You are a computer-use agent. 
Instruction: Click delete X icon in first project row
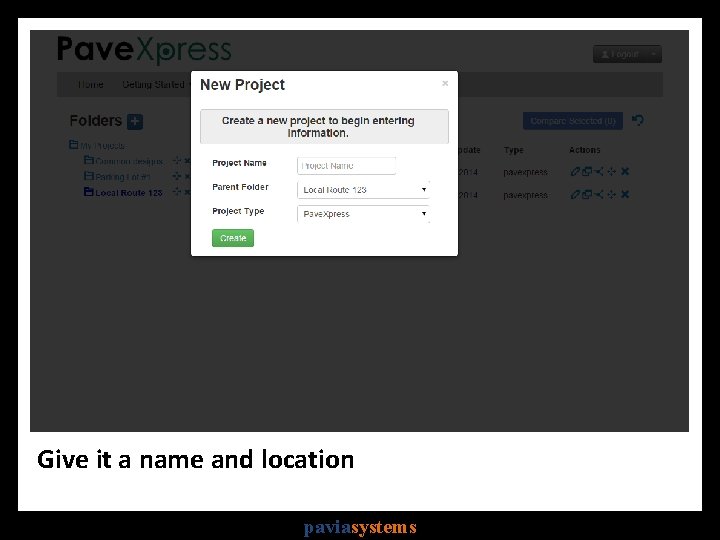(x=625, y=171)
